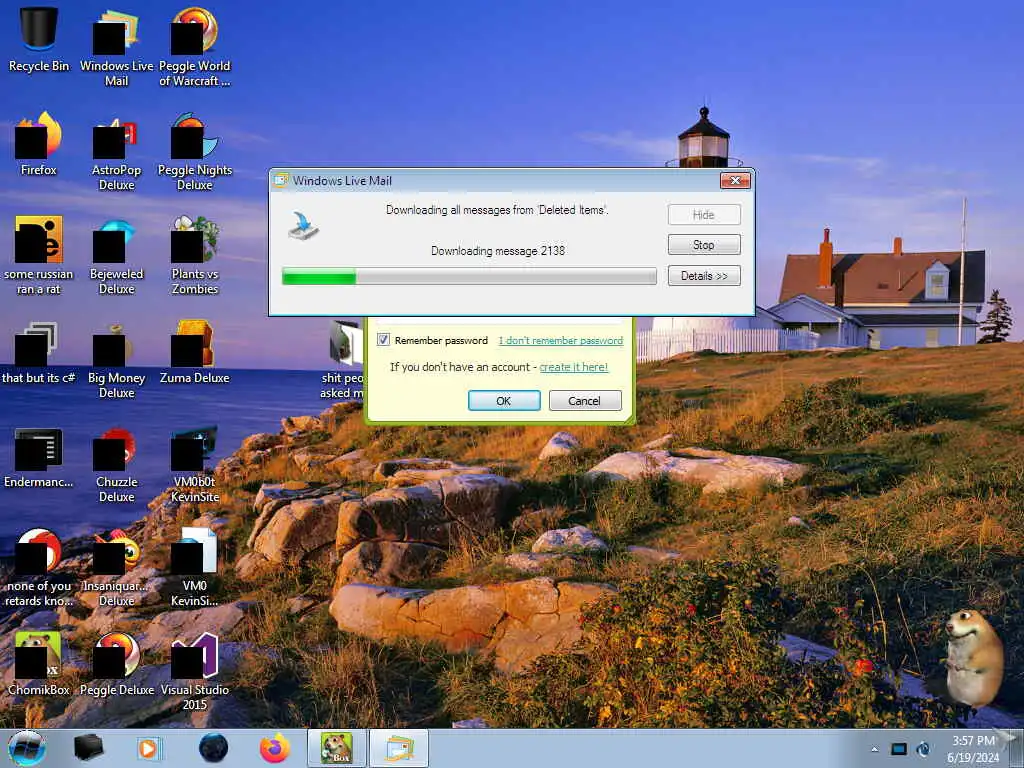
Task: Select the Endermanc... desktop icon
Action: point(39,457)
